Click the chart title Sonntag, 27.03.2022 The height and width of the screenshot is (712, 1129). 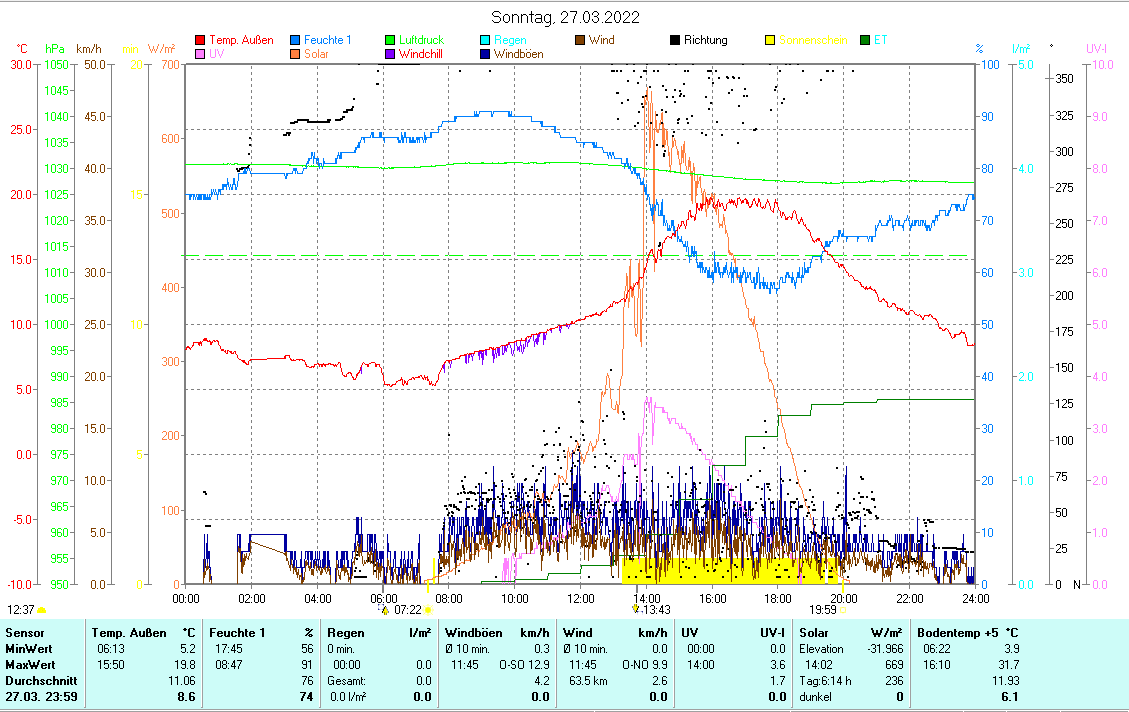tap(566, 17)
